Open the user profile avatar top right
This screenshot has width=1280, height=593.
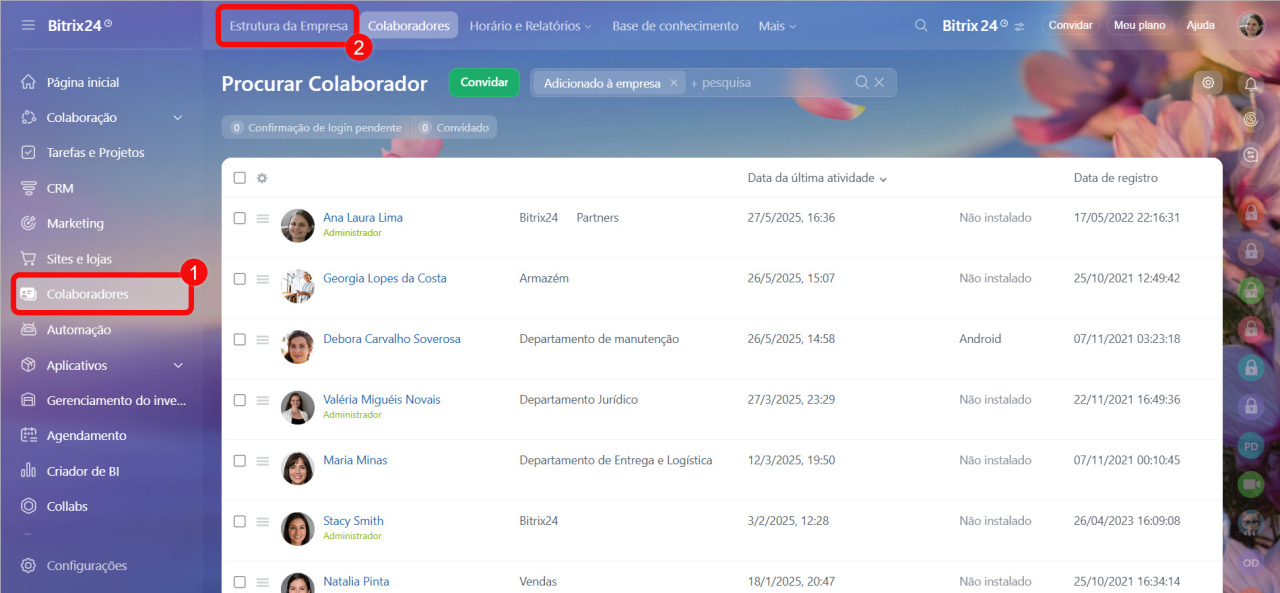(x=1251, y=26)
